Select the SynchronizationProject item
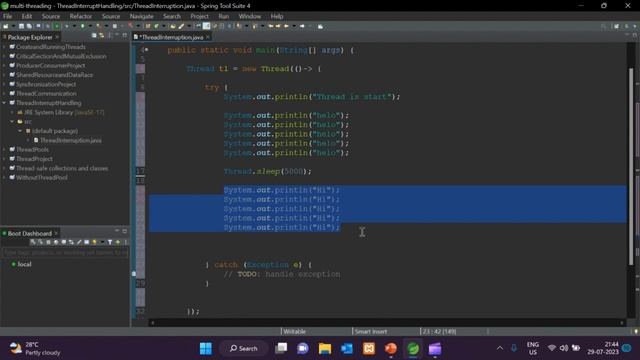 pyautogui.click(x=46, y=84)
